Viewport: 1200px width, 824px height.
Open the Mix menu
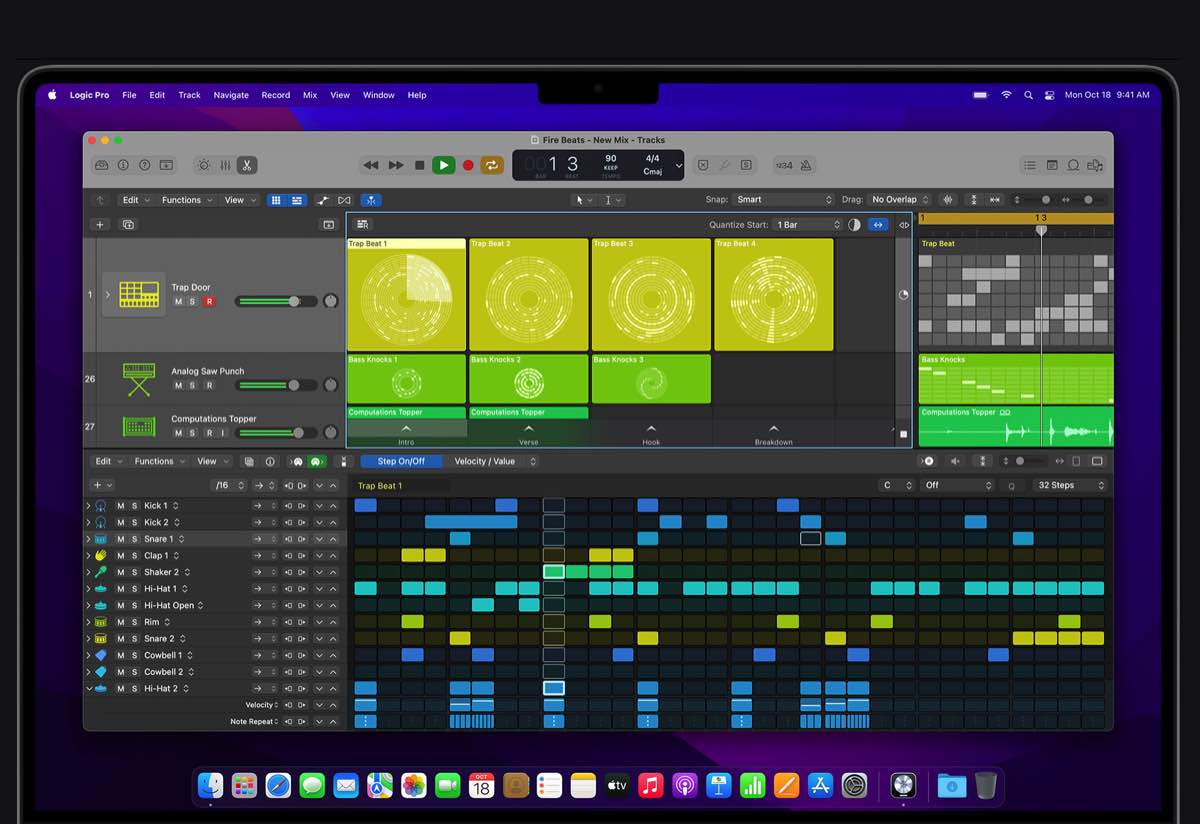click(310, 95)
